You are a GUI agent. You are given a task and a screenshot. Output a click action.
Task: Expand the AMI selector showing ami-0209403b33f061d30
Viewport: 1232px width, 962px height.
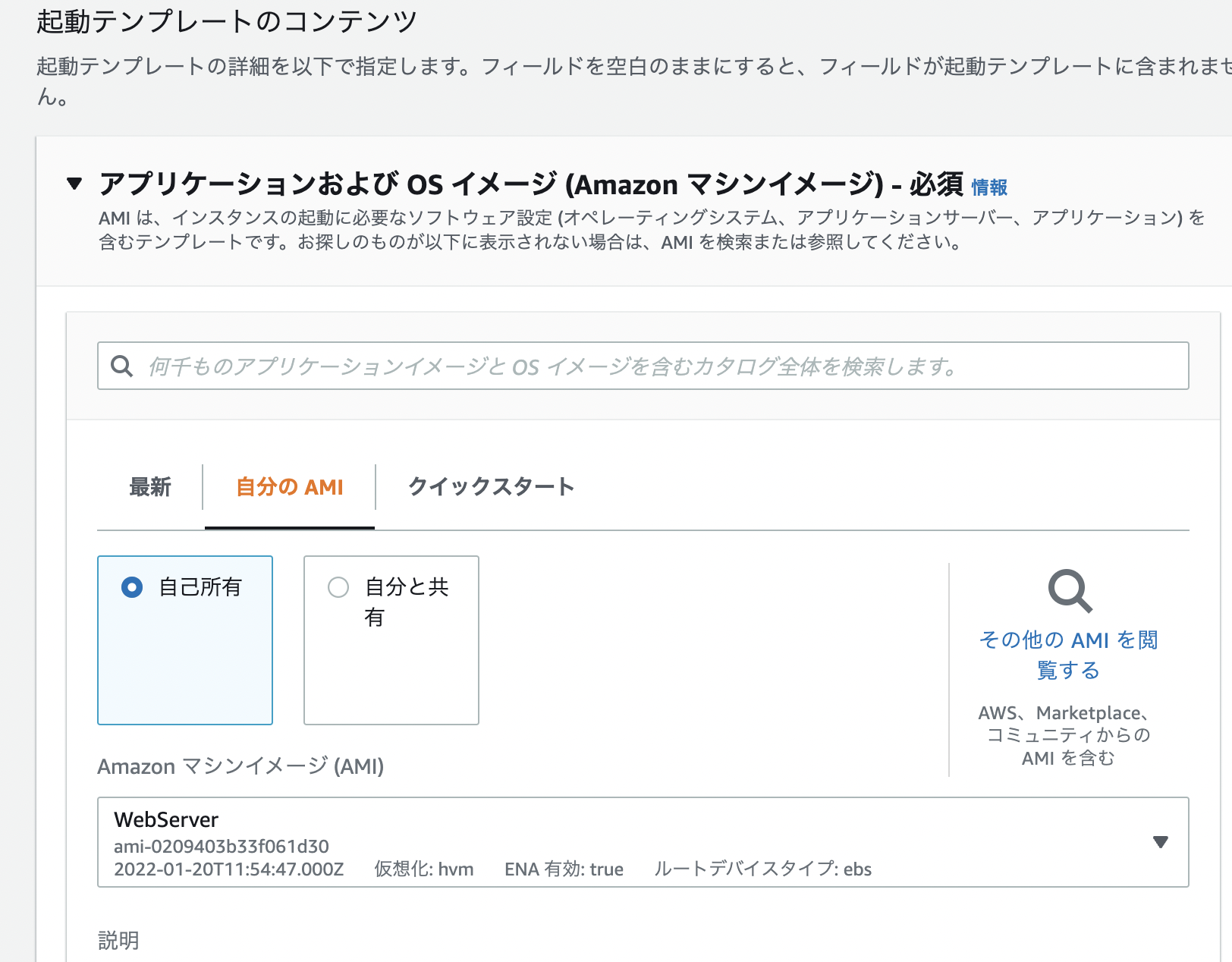(x=1160, y=842)
